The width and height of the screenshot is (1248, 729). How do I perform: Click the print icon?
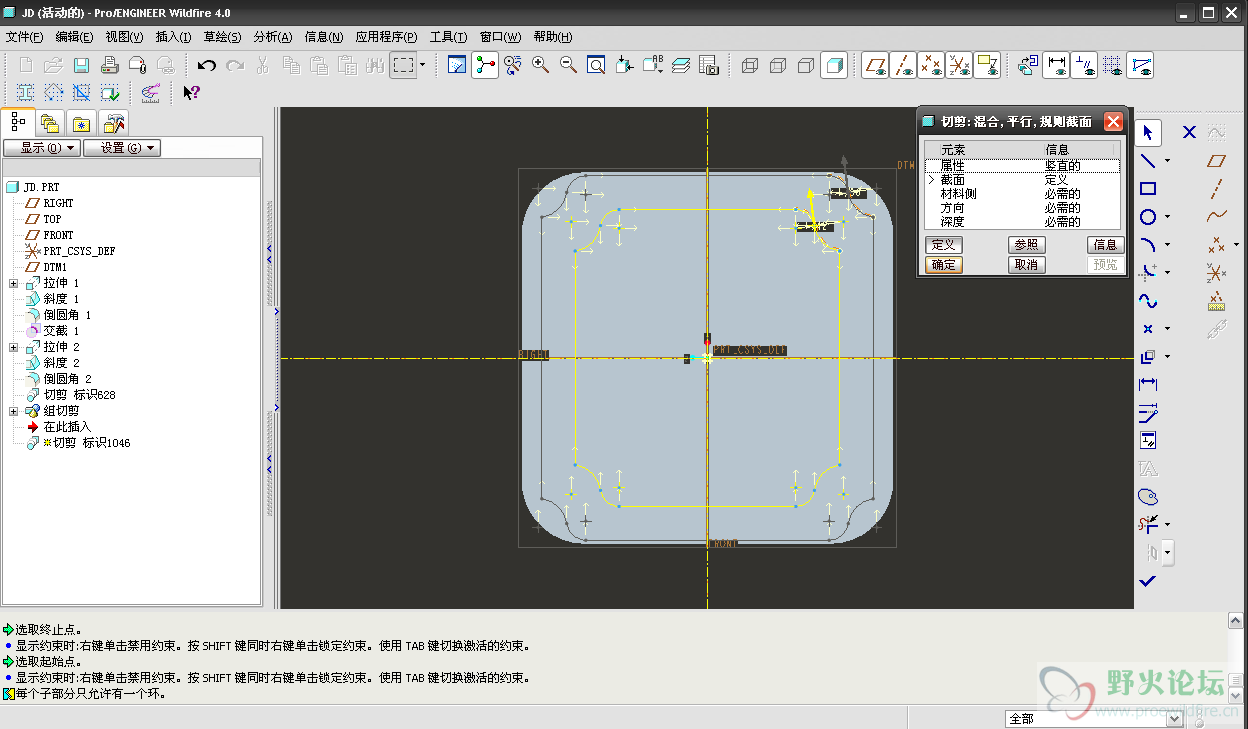[110, 65]
